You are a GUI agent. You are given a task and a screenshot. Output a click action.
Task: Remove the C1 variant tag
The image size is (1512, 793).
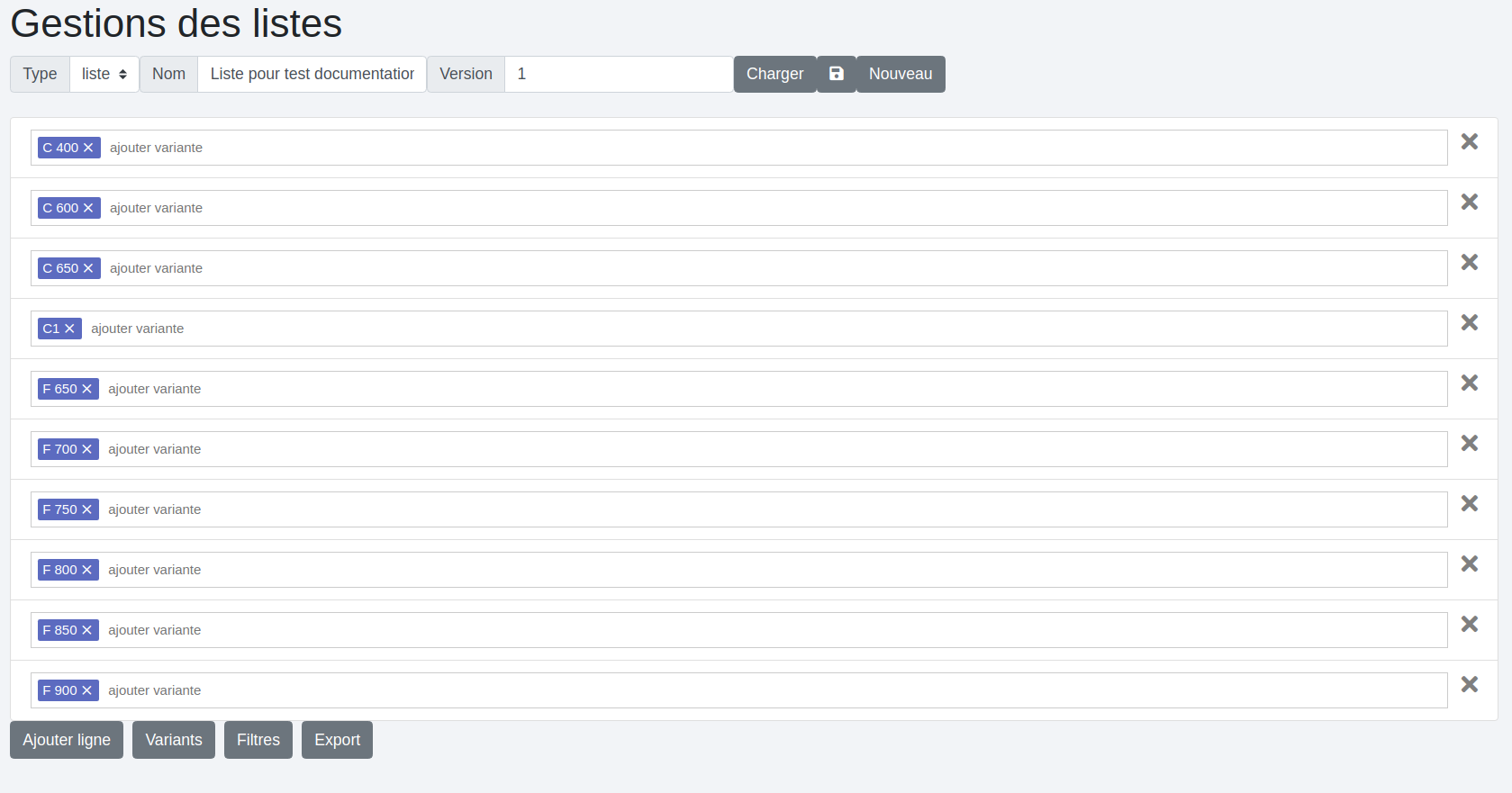[x=69, y=329]
